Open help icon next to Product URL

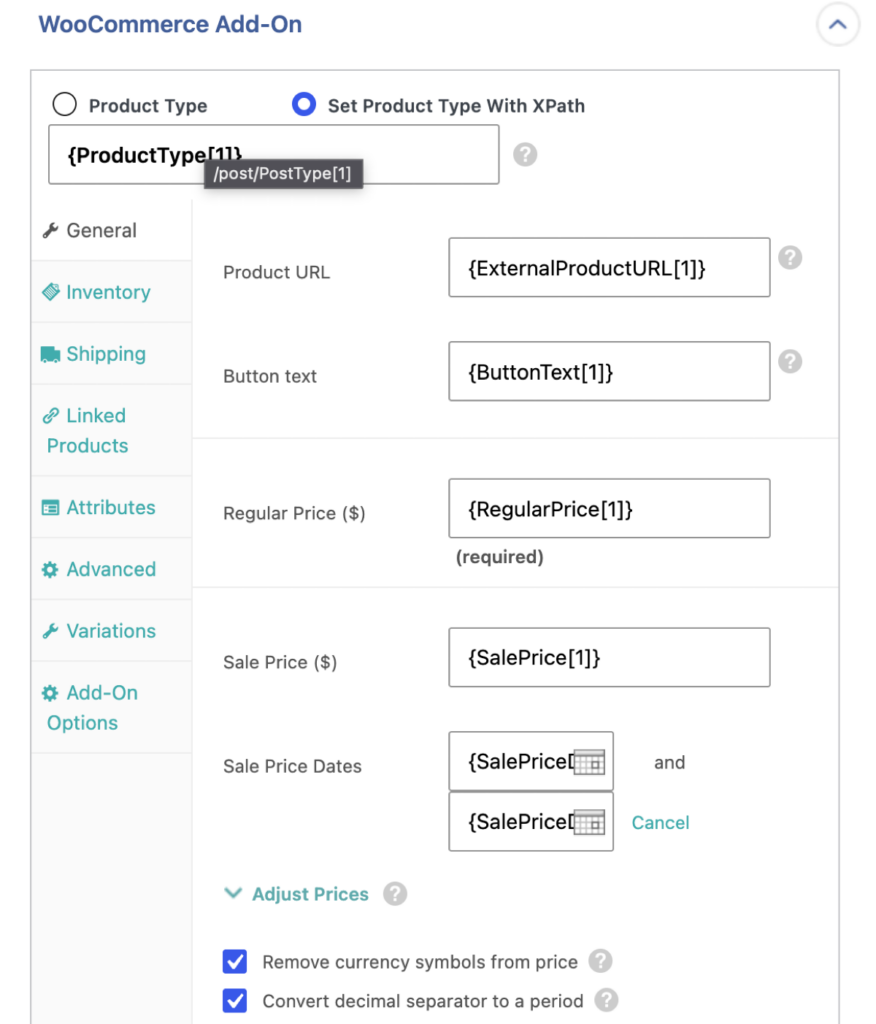pos(790,257)
